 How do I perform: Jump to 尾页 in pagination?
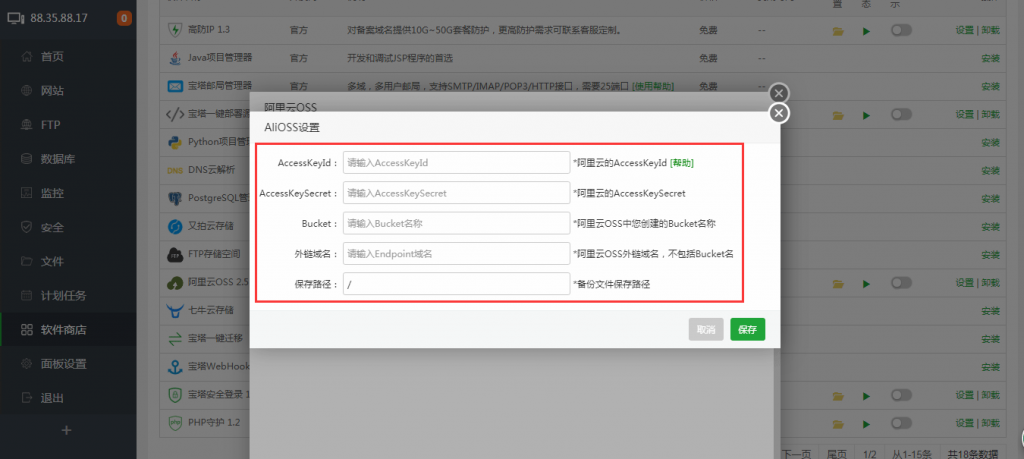pyautogui.click(x=837, y=454)
